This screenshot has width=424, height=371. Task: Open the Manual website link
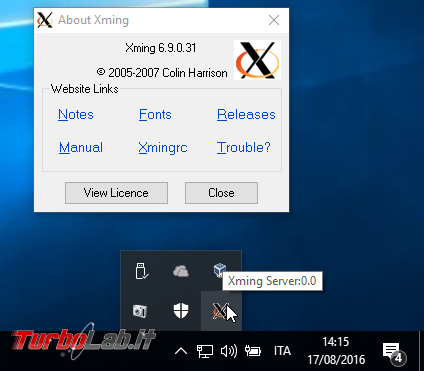81,147
